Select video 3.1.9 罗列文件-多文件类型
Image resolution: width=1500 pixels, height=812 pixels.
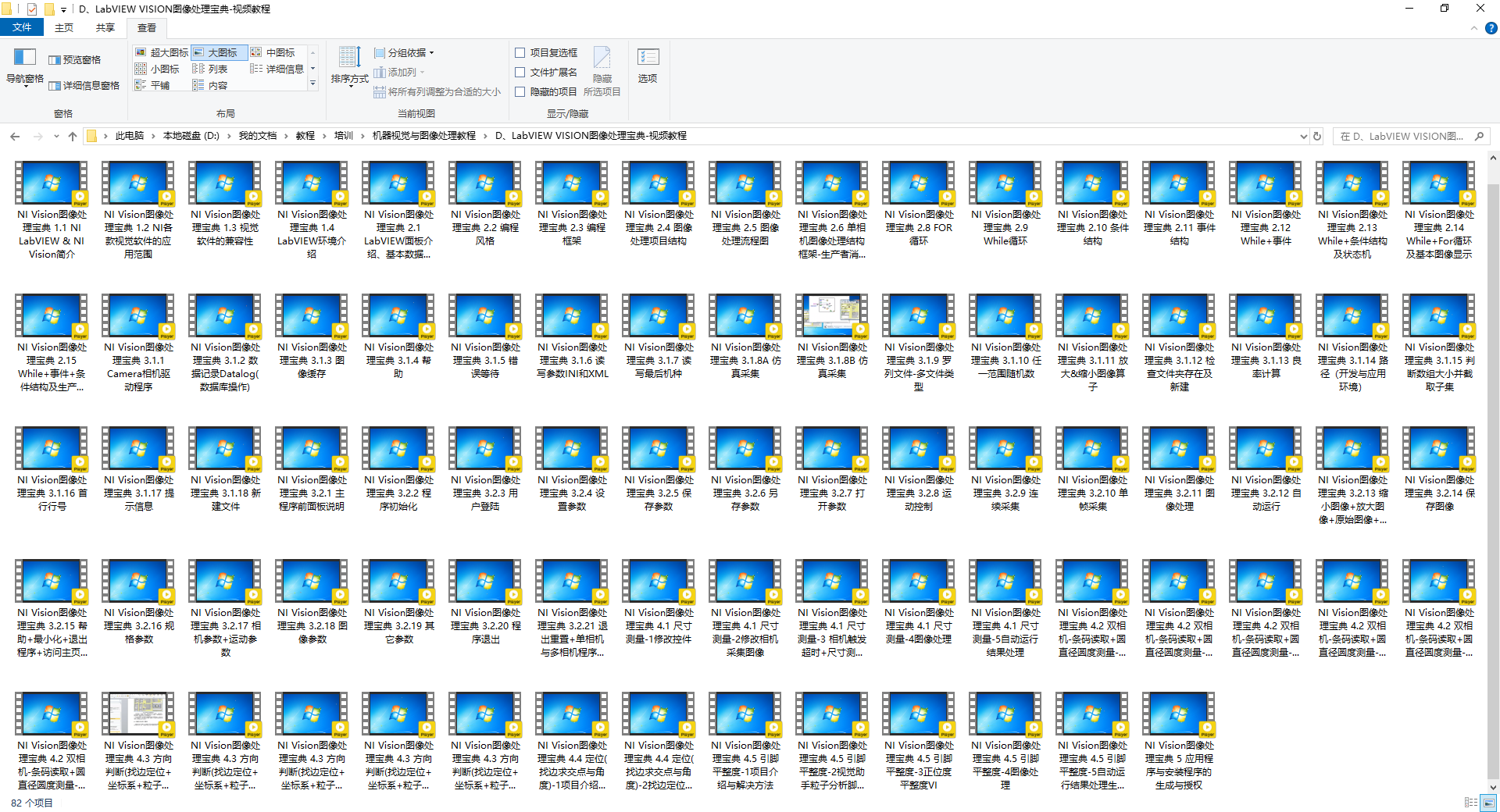tap(919, 344)
